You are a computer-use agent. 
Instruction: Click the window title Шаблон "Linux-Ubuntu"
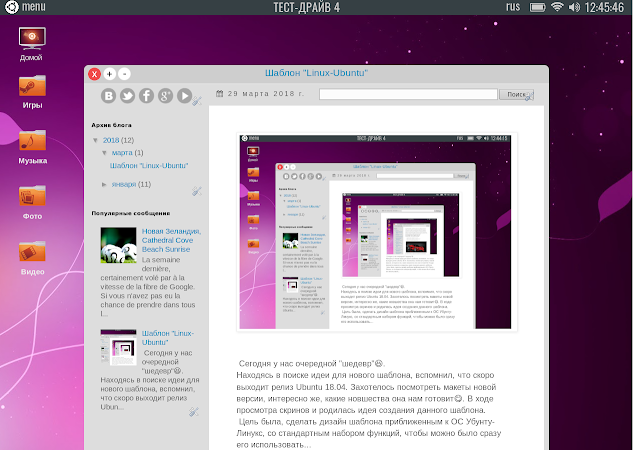[x=316, y=73]
